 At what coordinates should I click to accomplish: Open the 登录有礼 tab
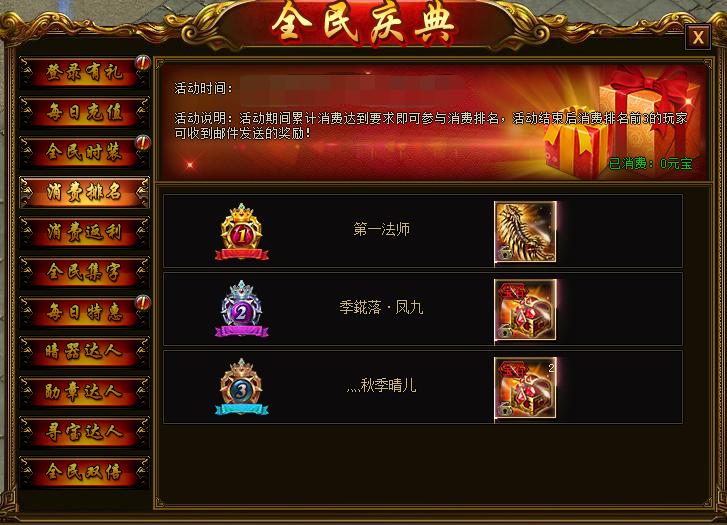[84, 72]
